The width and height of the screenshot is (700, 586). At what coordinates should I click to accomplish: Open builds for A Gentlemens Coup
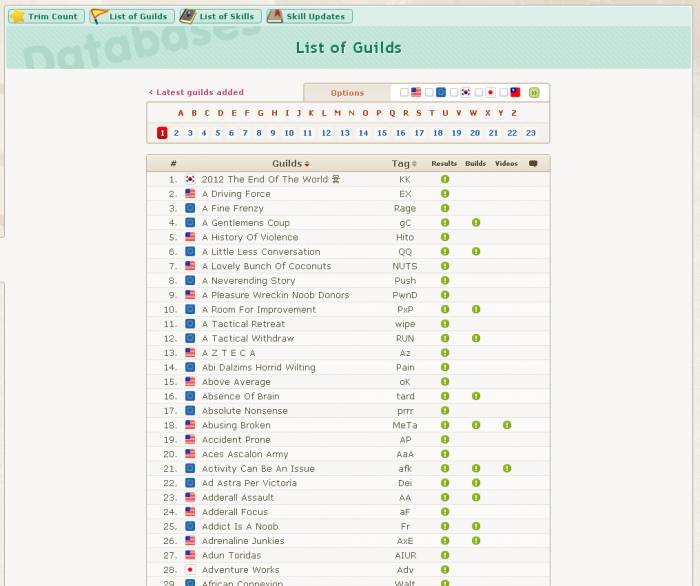tap(476, 223)
